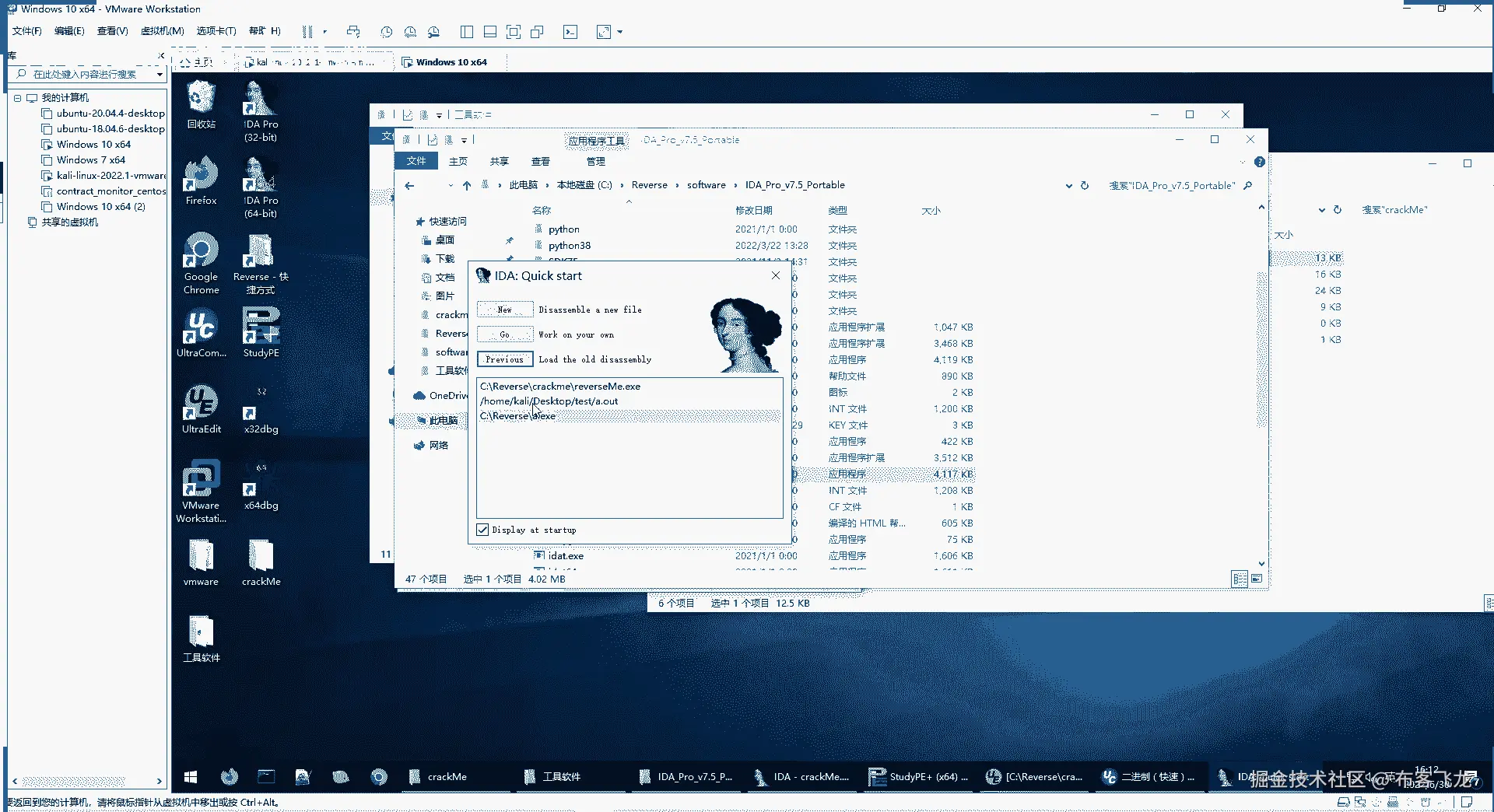Switch to the Windows 10 x64 VM tab
Screen dimensions: 1494x812
(x=452, y=62)
